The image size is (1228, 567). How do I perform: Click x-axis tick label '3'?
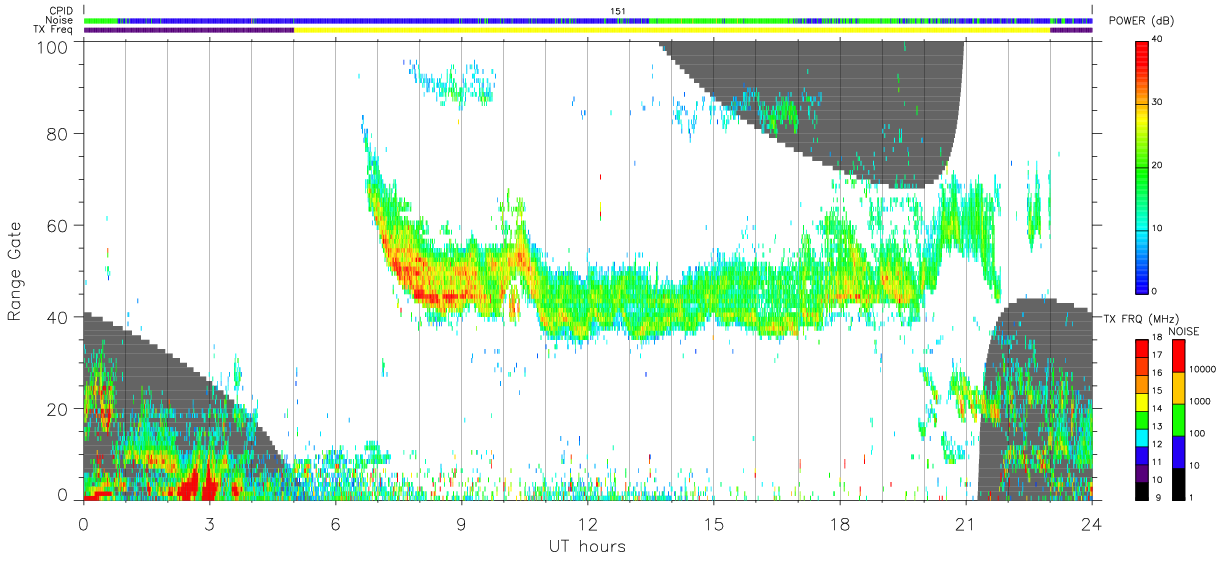pyautogui.click(x=209, y=523)
